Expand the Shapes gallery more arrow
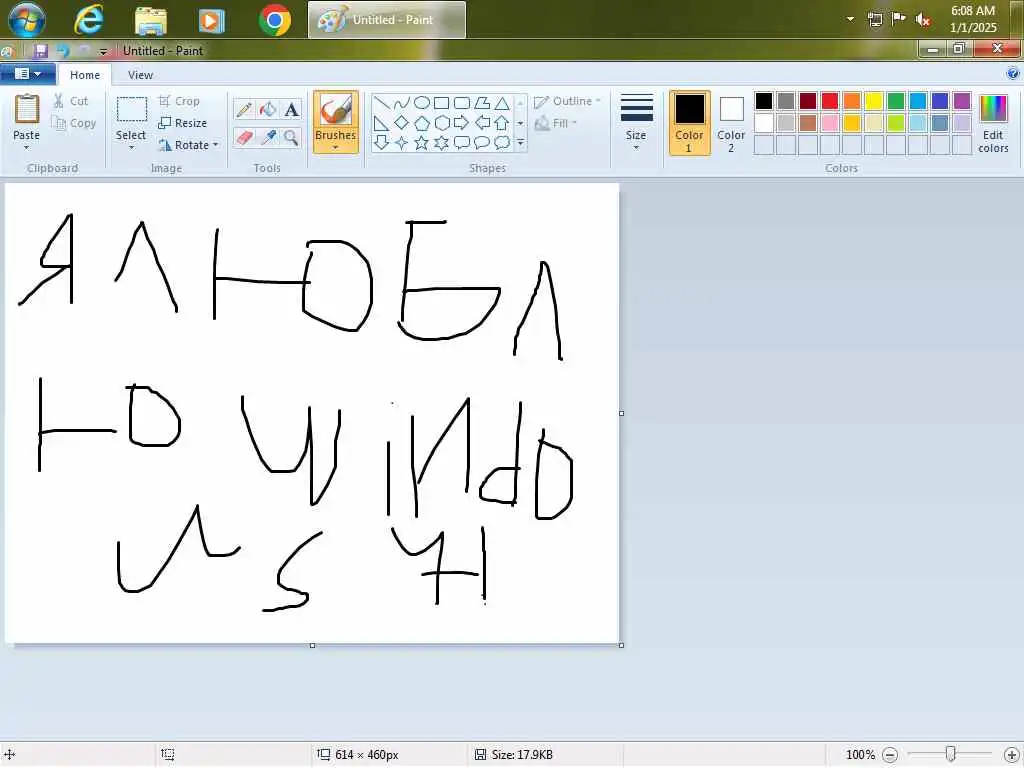Viewport: 1024px width, 768px height. (520, 142)
